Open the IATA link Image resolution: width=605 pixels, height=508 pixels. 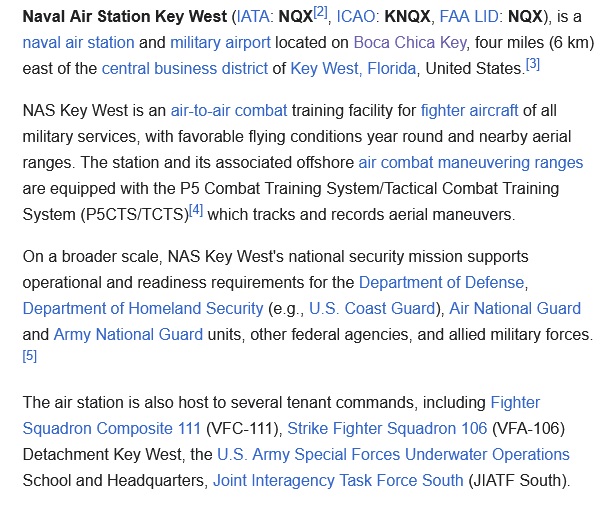252,17
